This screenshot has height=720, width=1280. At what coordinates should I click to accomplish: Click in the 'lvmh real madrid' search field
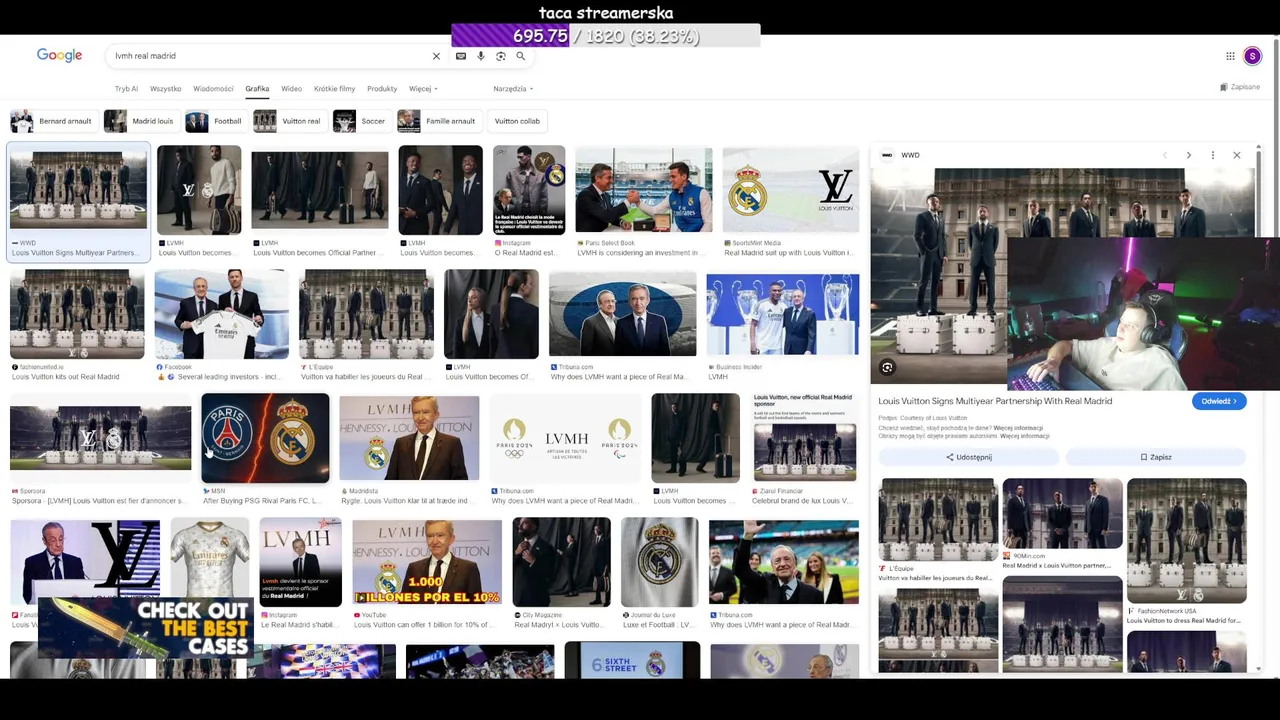(x=270, y=56)
